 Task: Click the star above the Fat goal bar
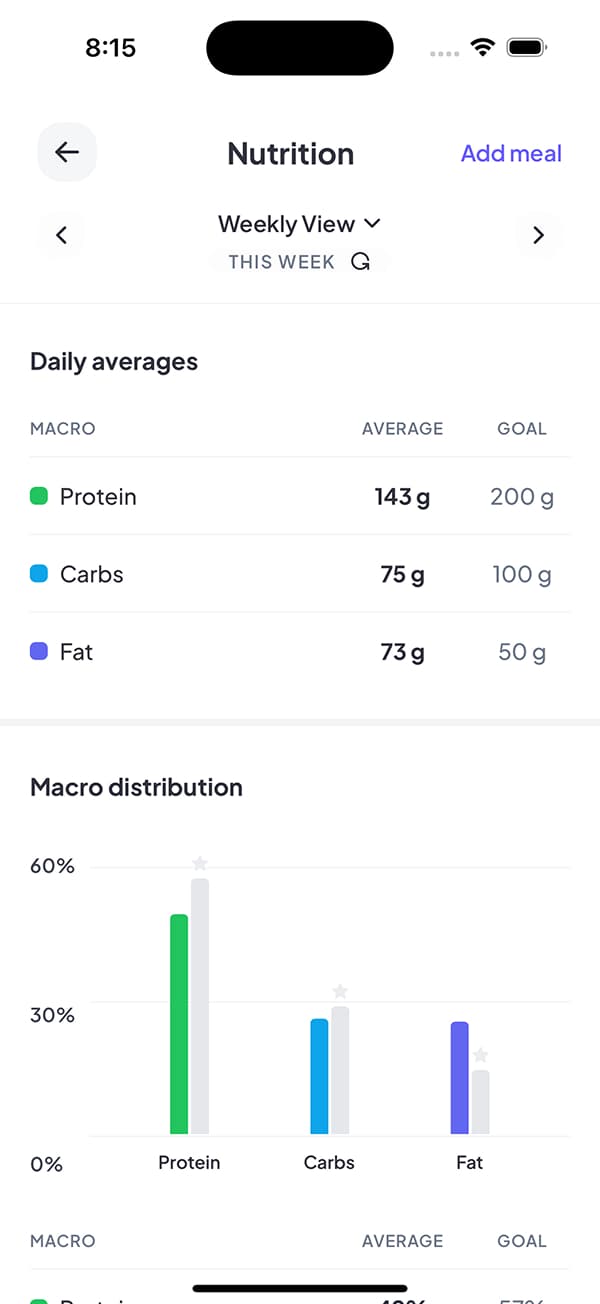[480, 1054]
